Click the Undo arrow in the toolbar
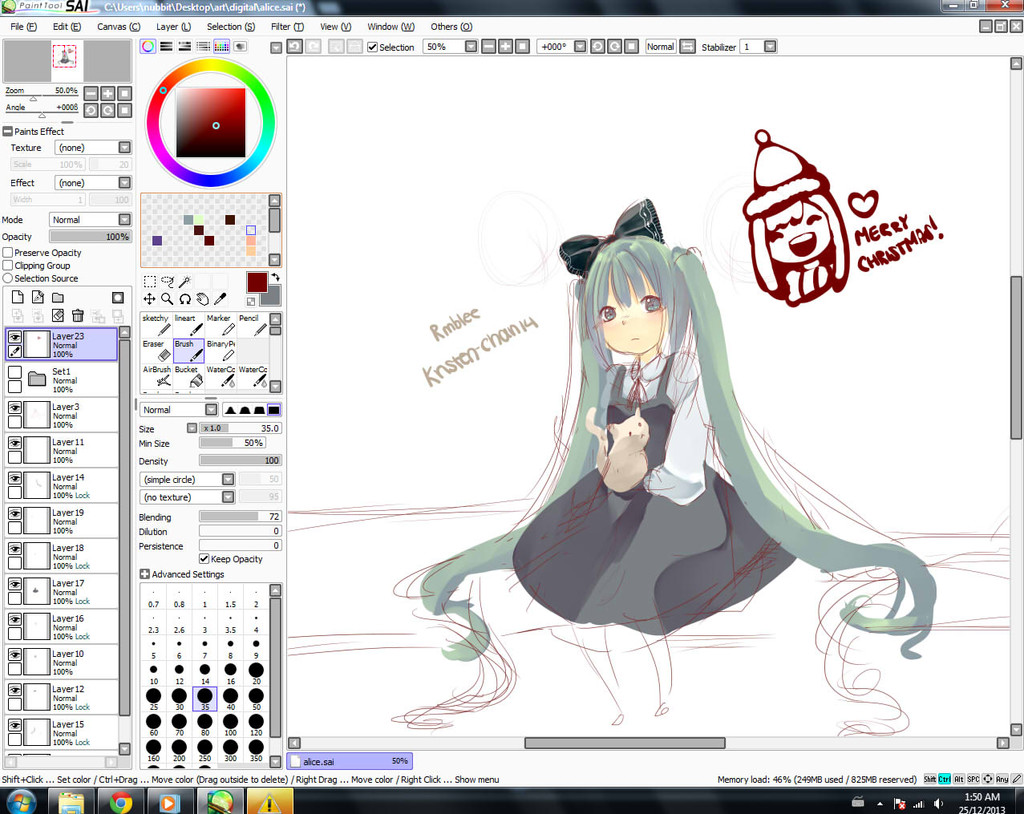The width and height of the screenshot is (1024, 814). tap(295, 46)
